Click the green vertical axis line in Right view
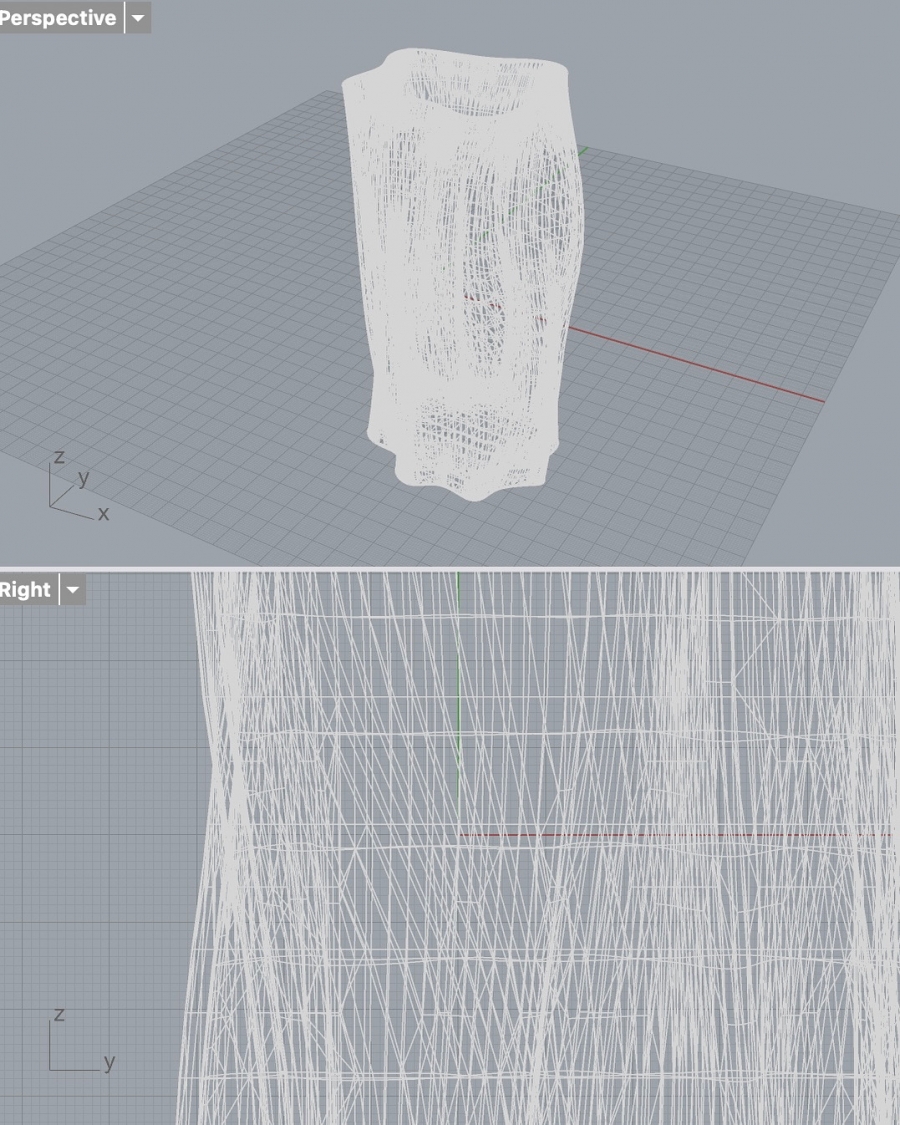Viewport: 900px width, 1125px height. click(x=458, y=700)
